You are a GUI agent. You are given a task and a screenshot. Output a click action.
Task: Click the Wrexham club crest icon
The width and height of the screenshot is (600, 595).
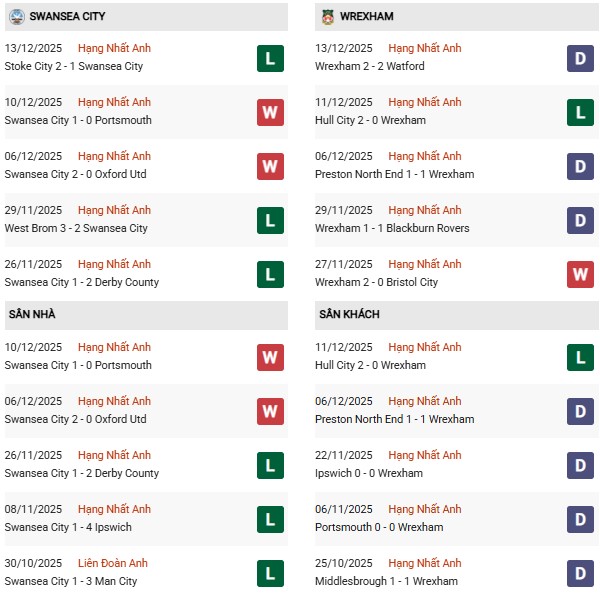click(x=329, y=17)
